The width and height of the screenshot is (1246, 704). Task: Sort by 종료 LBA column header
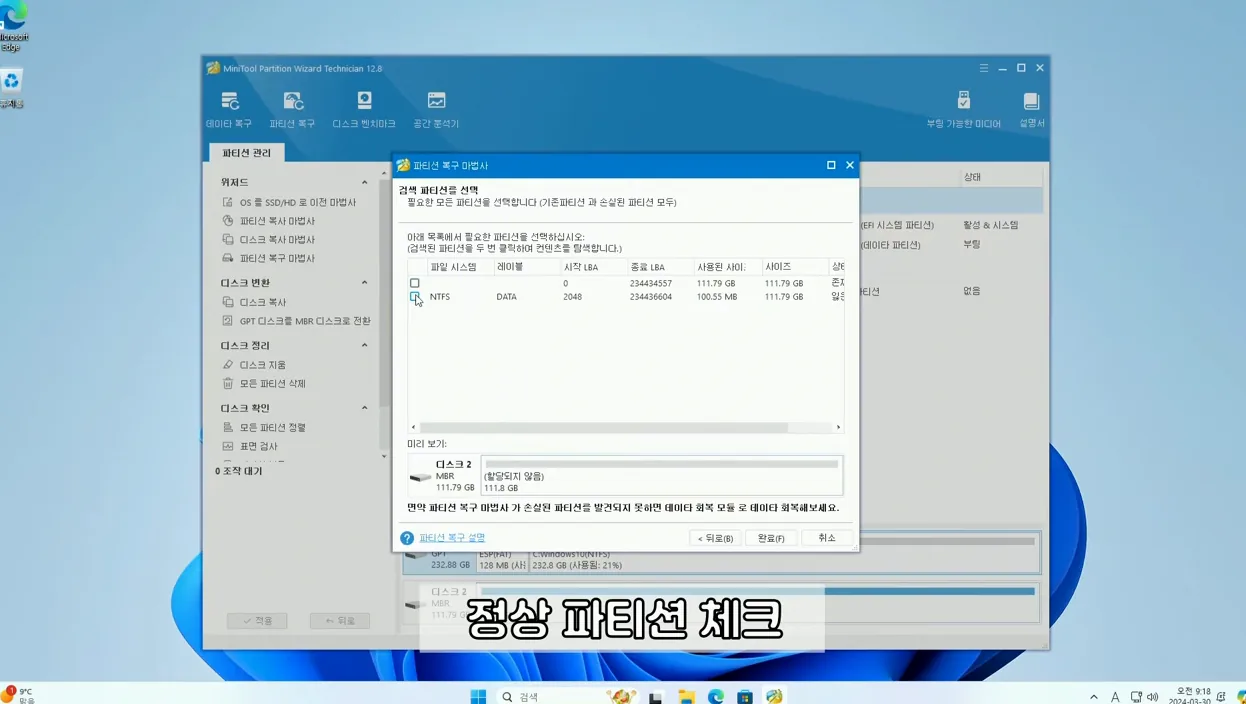coord(660,267)
